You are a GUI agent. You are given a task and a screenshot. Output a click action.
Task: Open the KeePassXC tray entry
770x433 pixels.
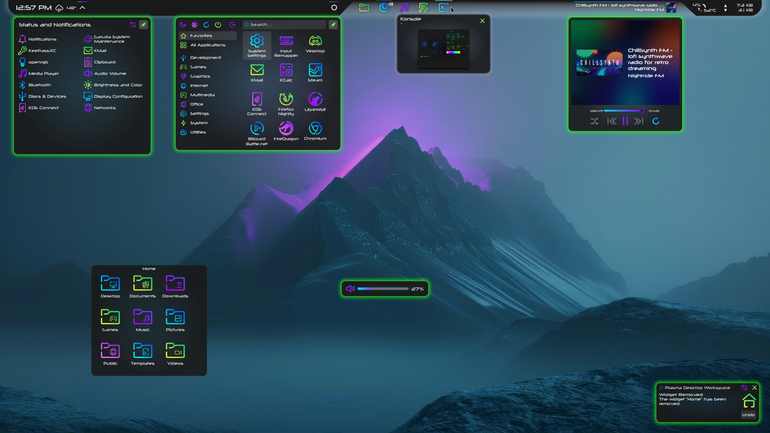(37, 51)
